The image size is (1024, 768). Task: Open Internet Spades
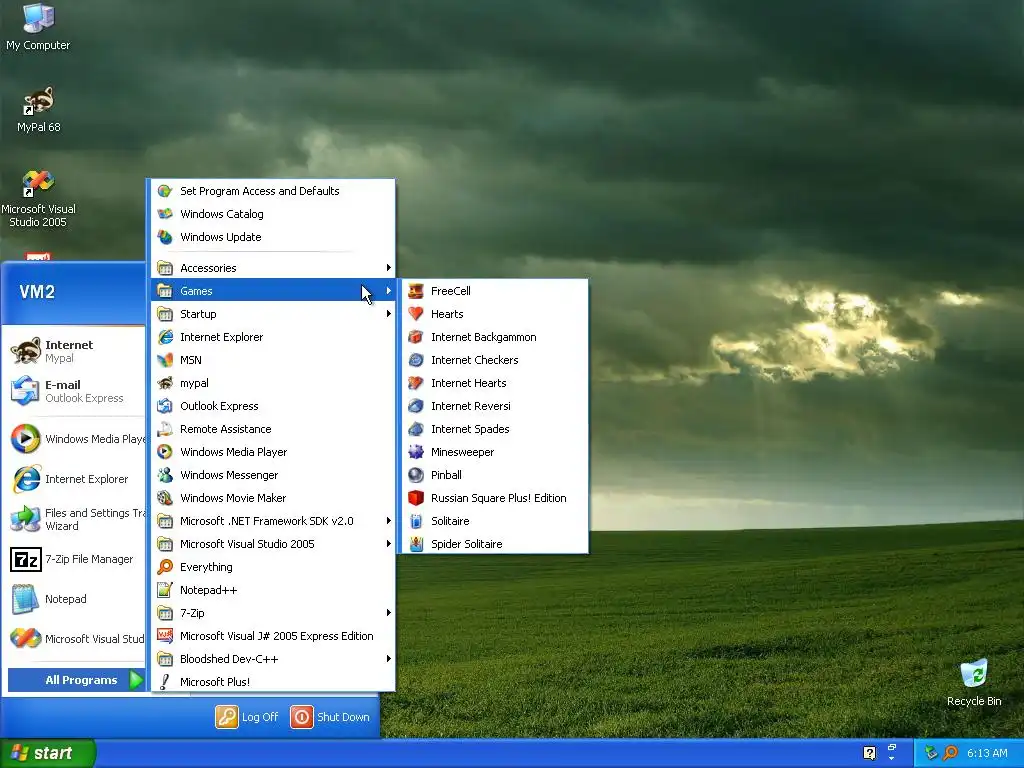tap(494, 429)
